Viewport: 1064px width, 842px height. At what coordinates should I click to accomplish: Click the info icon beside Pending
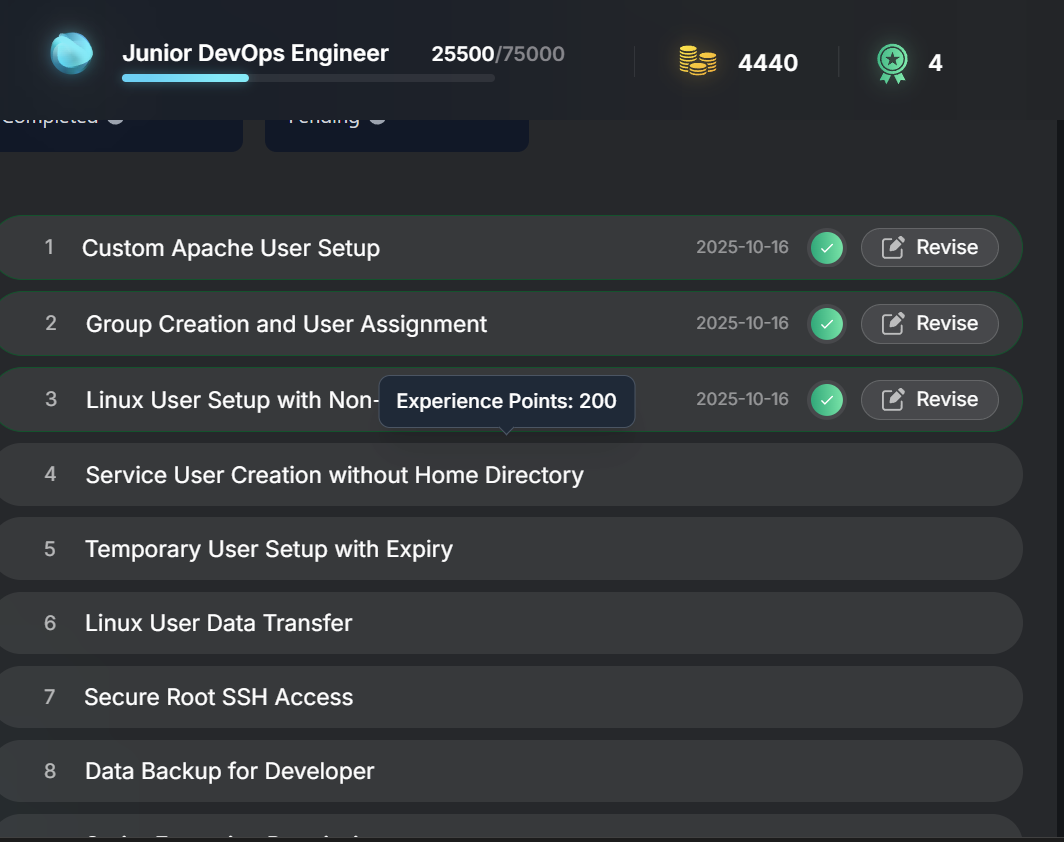(377, 118)
